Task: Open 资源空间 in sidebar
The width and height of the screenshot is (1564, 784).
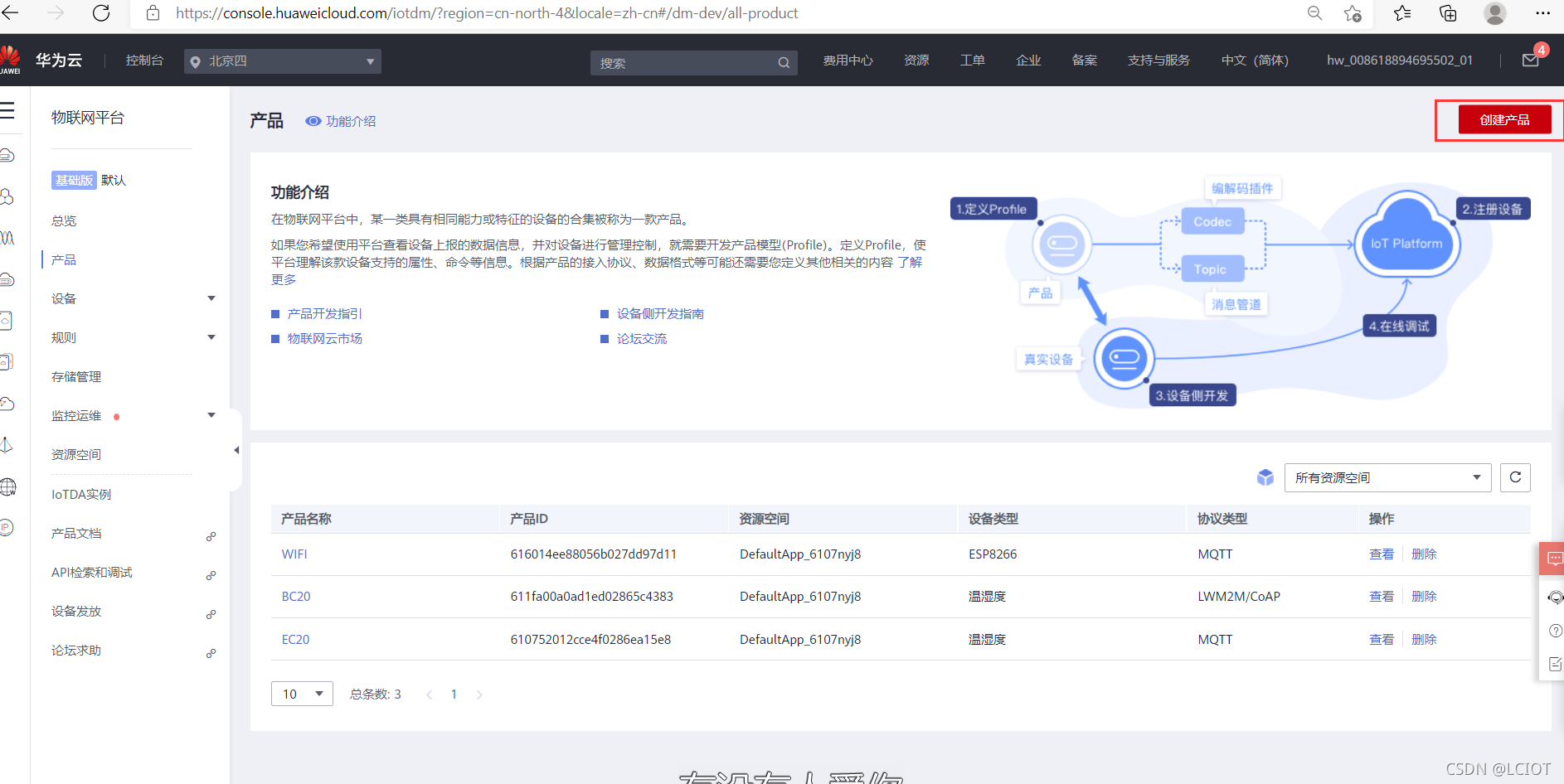Action: click(76, 454)
